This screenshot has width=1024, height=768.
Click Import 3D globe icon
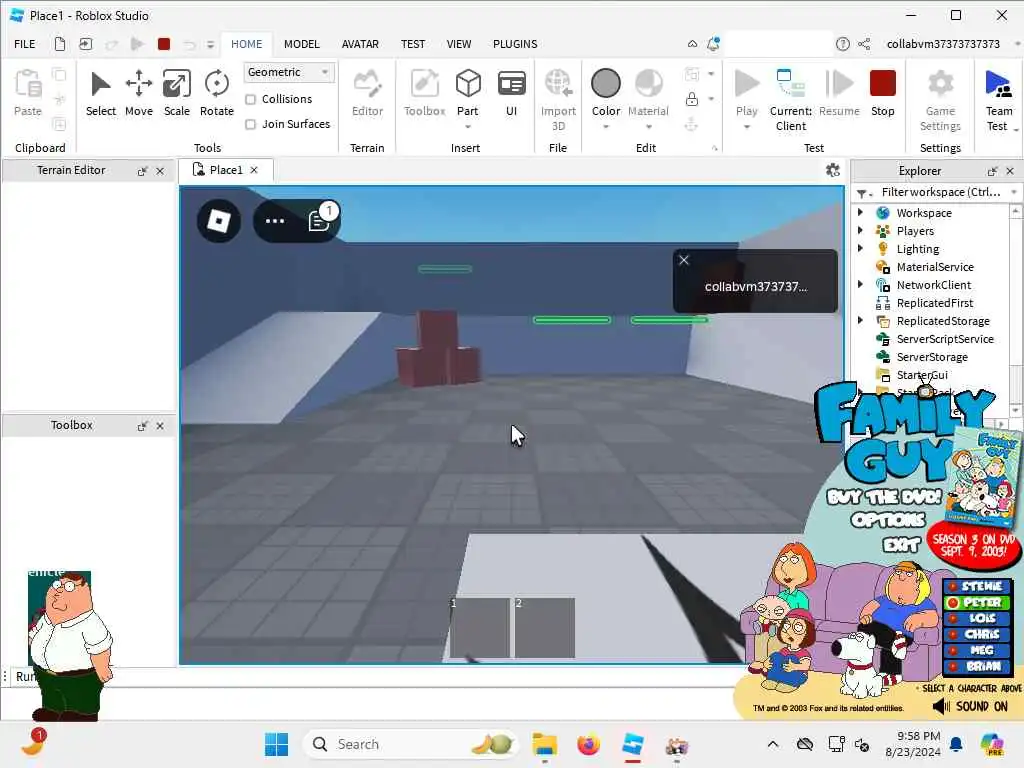point(558,84)
